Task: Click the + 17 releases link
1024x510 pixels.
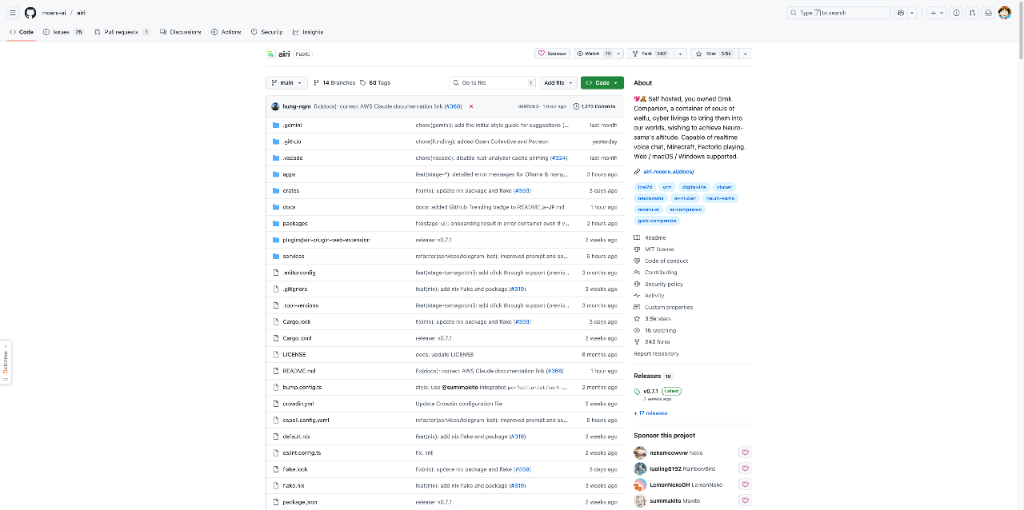Action: point(650,413)
